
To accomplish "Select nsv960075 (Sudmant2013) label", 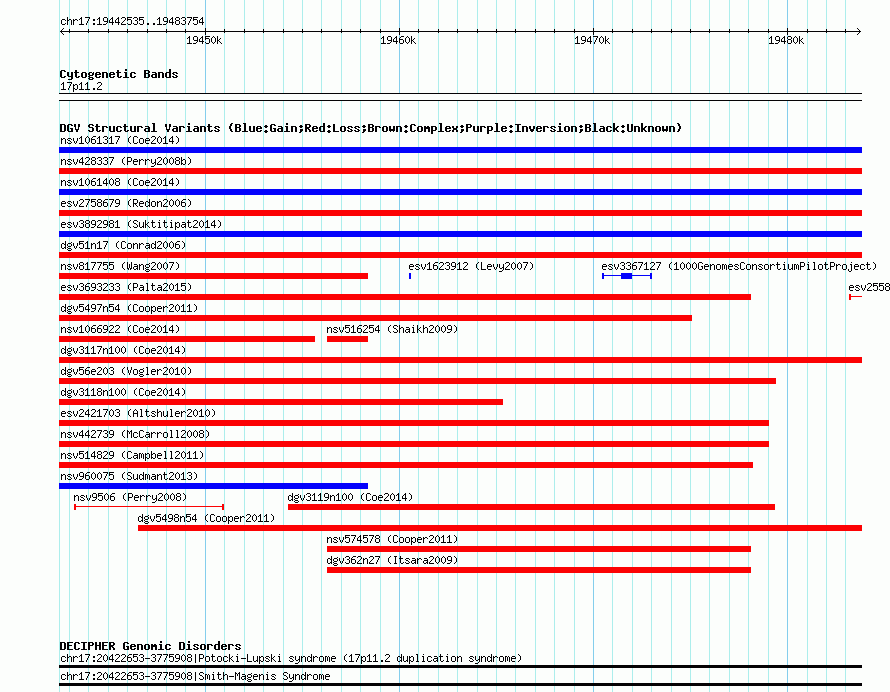I will tap(129, 476).
